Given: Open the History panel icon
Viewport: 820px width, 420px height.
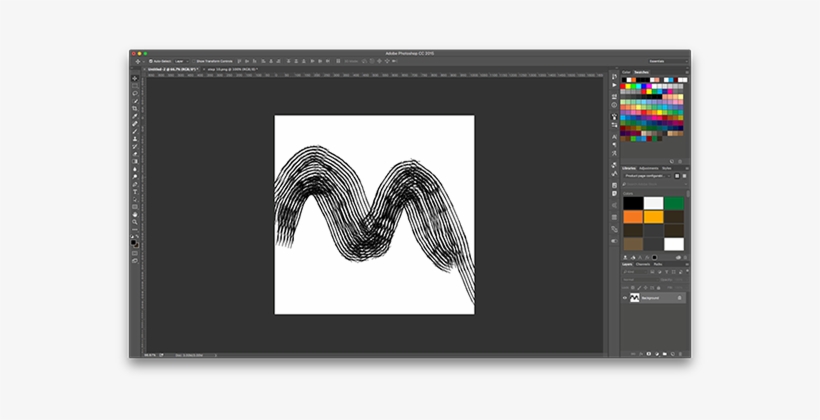Looking at the screenshot, I should [x=614, y=76].
